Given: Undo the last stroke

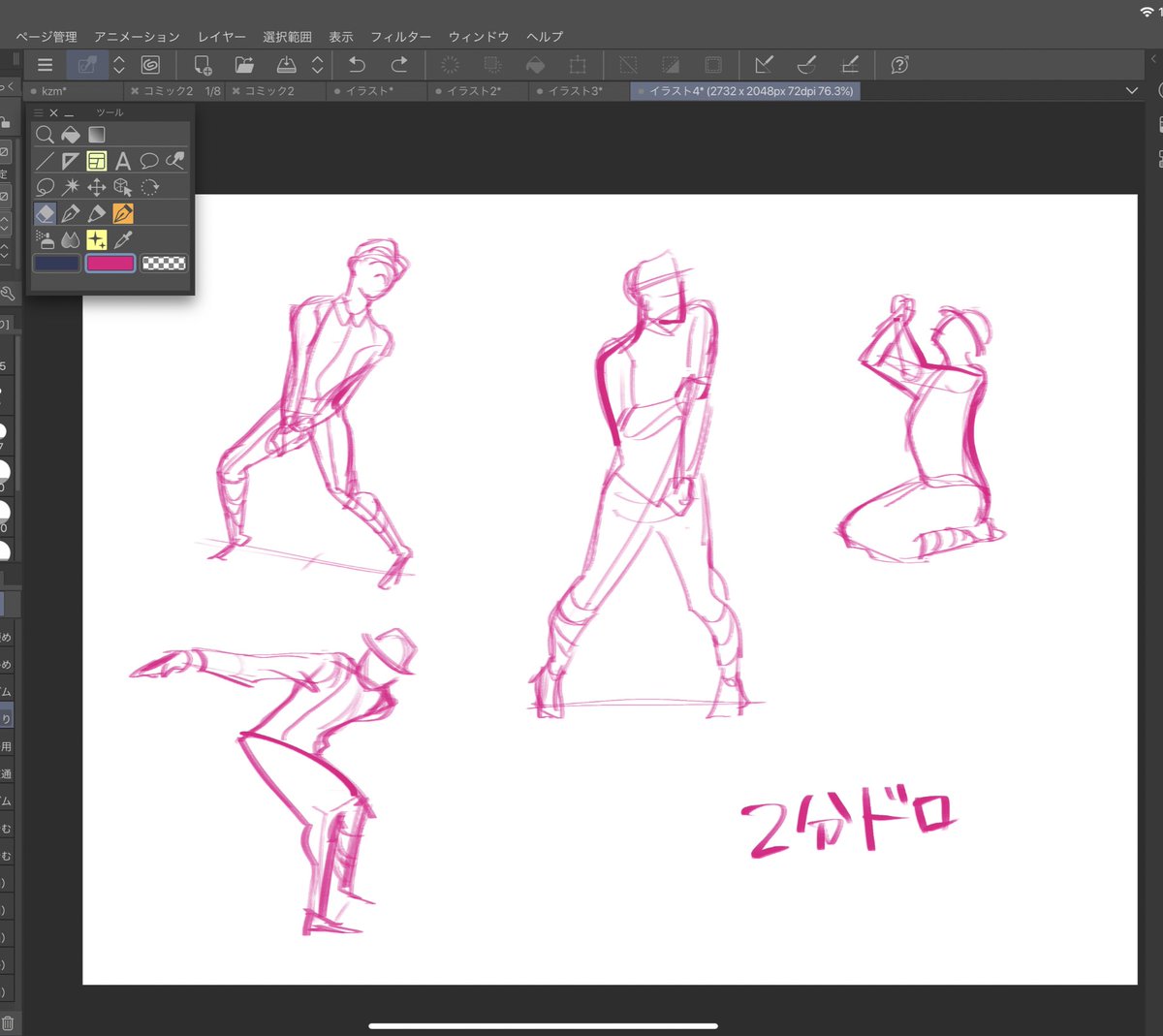Looking at the screenshot, I should pos(357,65).
